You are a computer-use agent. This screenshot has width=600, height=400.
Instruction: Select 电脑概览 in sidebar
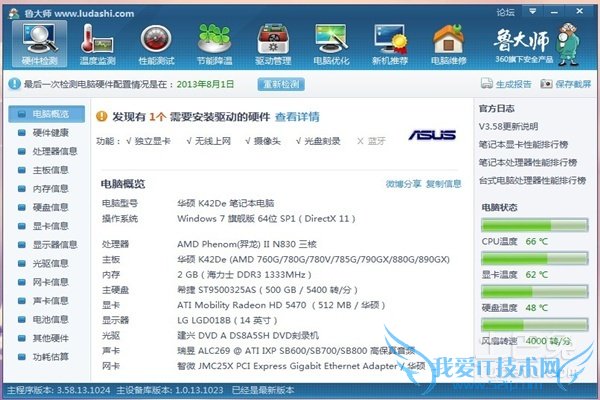point(47,114)
